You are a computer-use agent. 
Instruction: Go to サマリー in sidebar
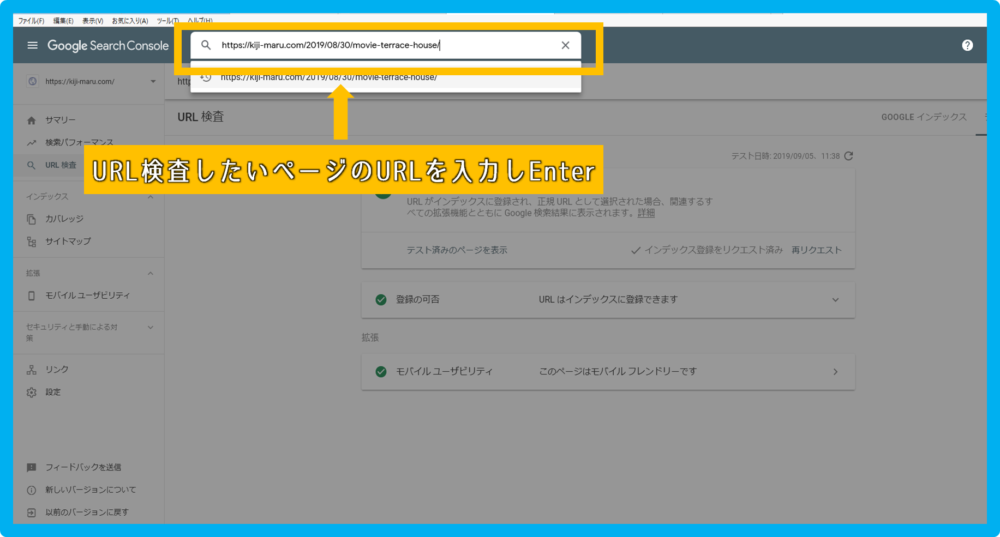(60, 120)
